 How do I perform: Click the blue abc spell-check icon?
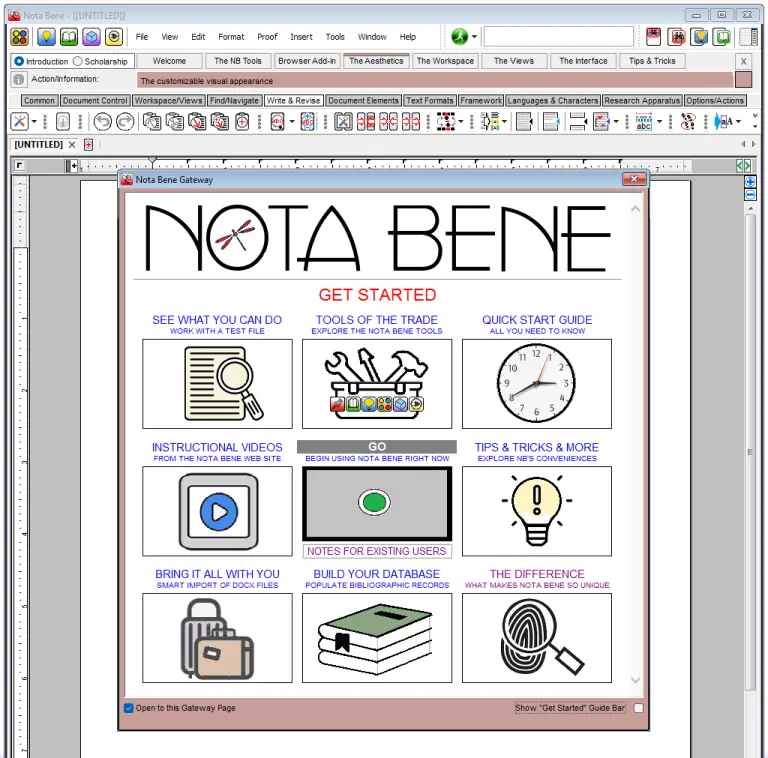click(308, 121)
